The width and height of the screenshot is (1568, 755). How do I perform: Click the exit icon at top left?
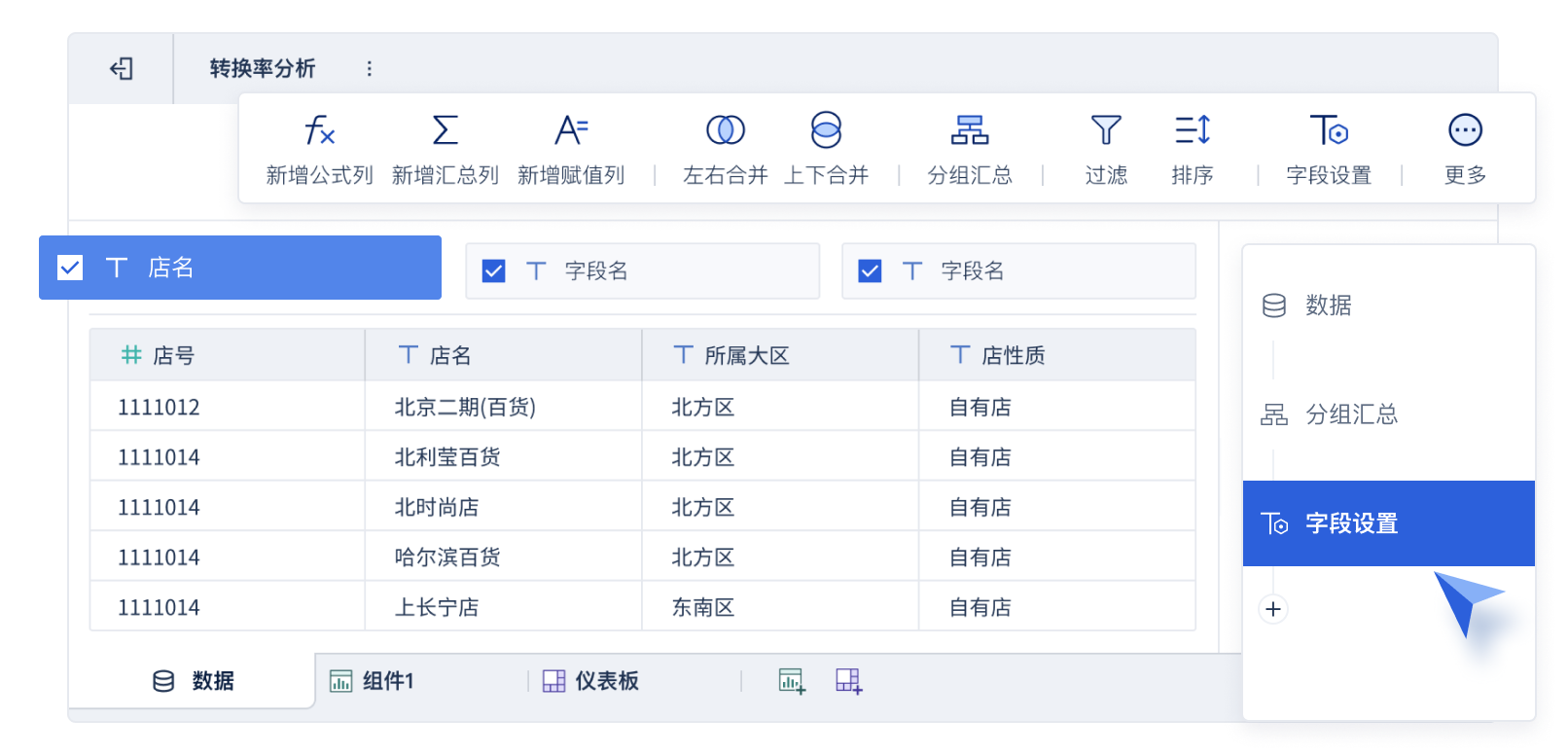pyautogui.click(x=122, y=68)
